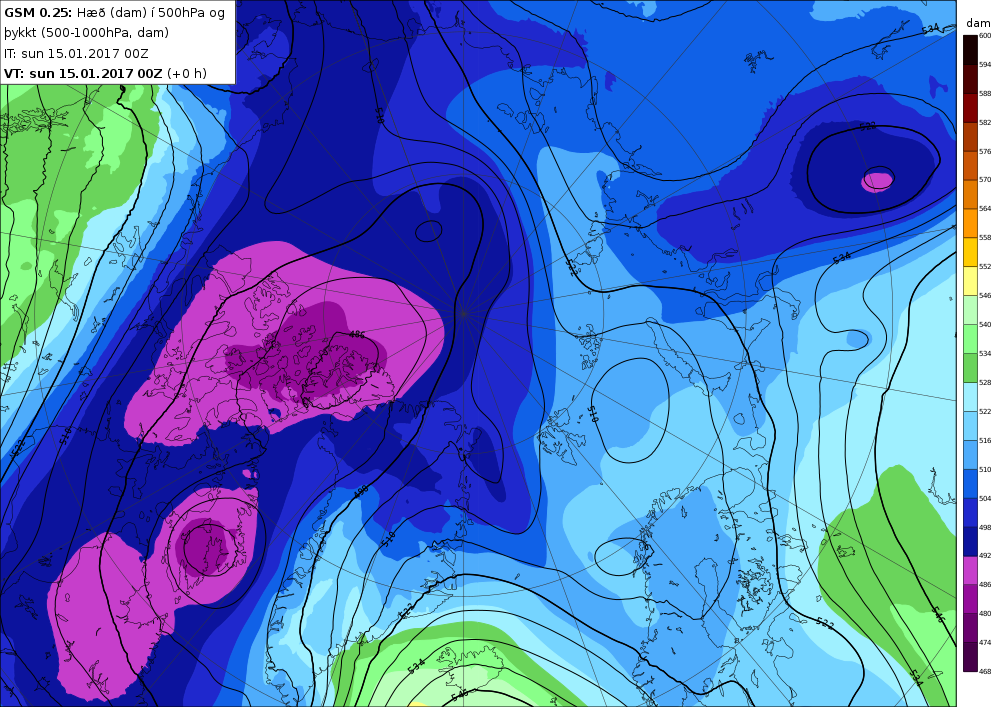1000x707 pixels.
Task: Click the 552 value on the color bar scale
Action: click(985, 267)
